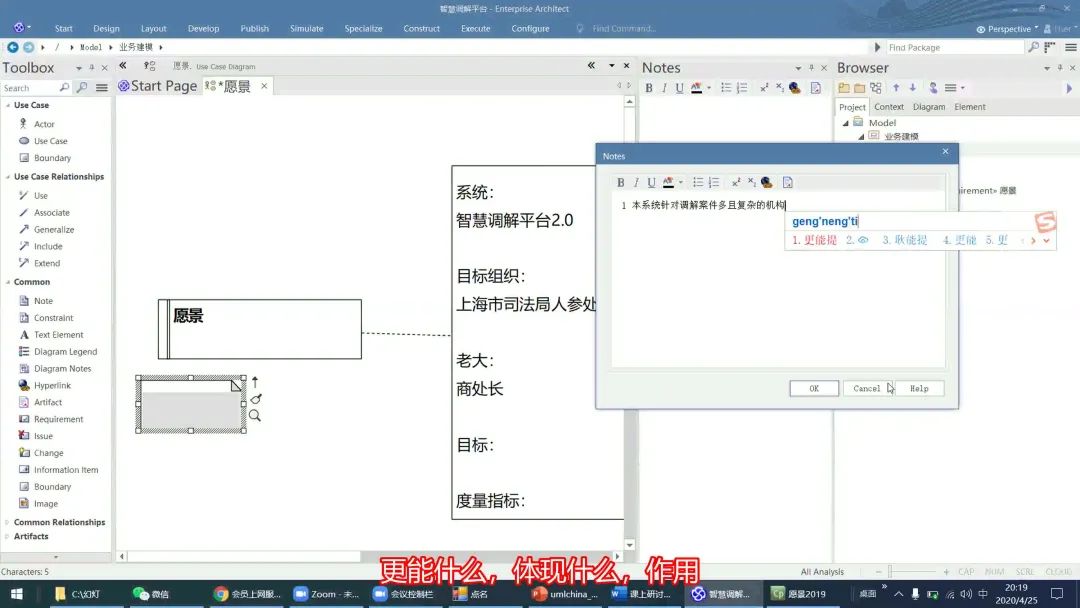Open font color dropdown in Notes dialog
Viewport: 1080px width, 608px height.
coord(681,182)
